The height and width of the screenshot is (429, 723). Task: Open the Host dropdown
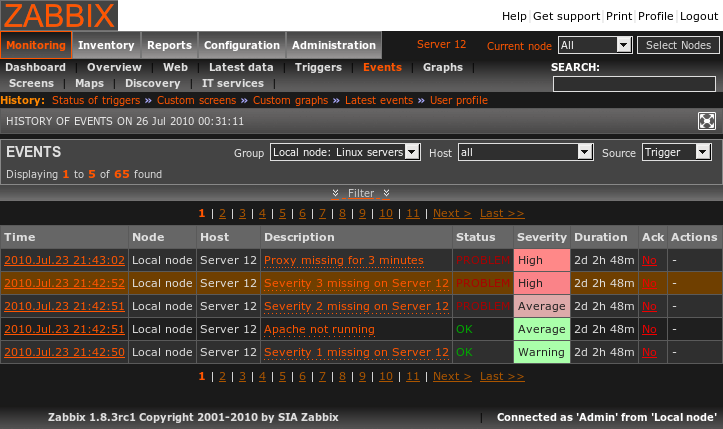click(x=525, y=152)
